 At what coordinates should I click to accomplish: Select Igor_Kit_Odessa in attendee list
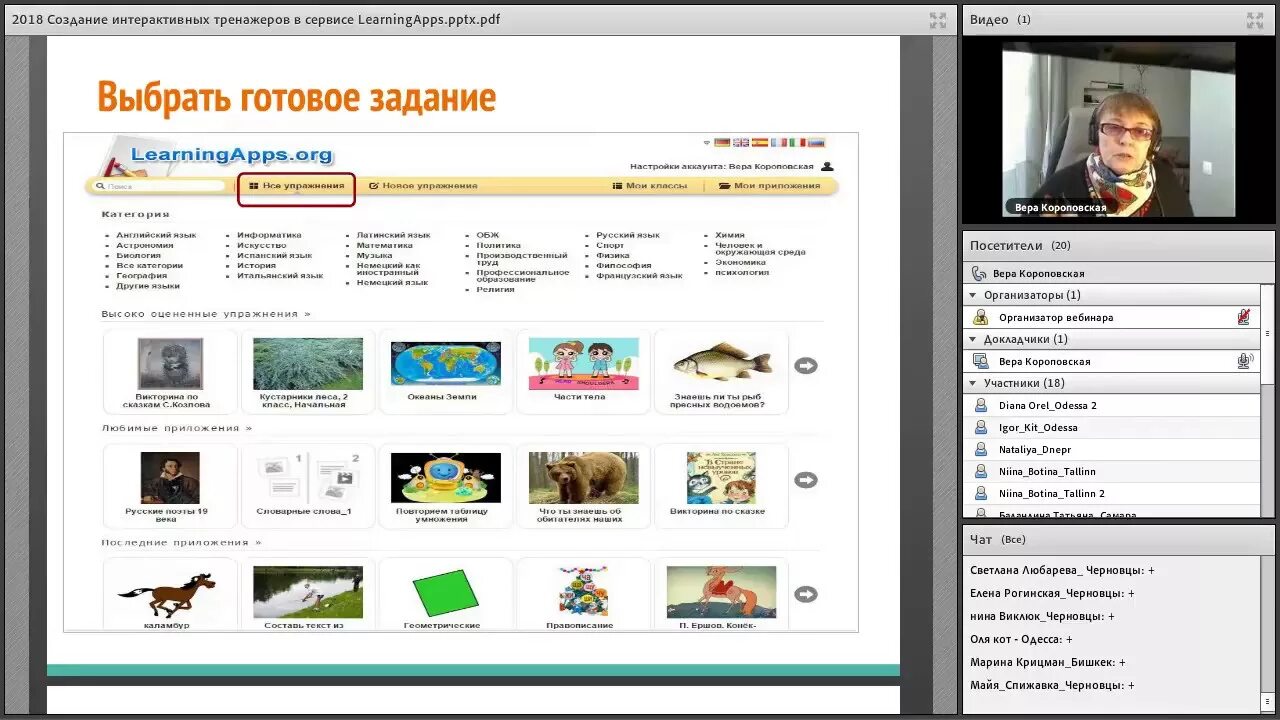click(1112, 427)
